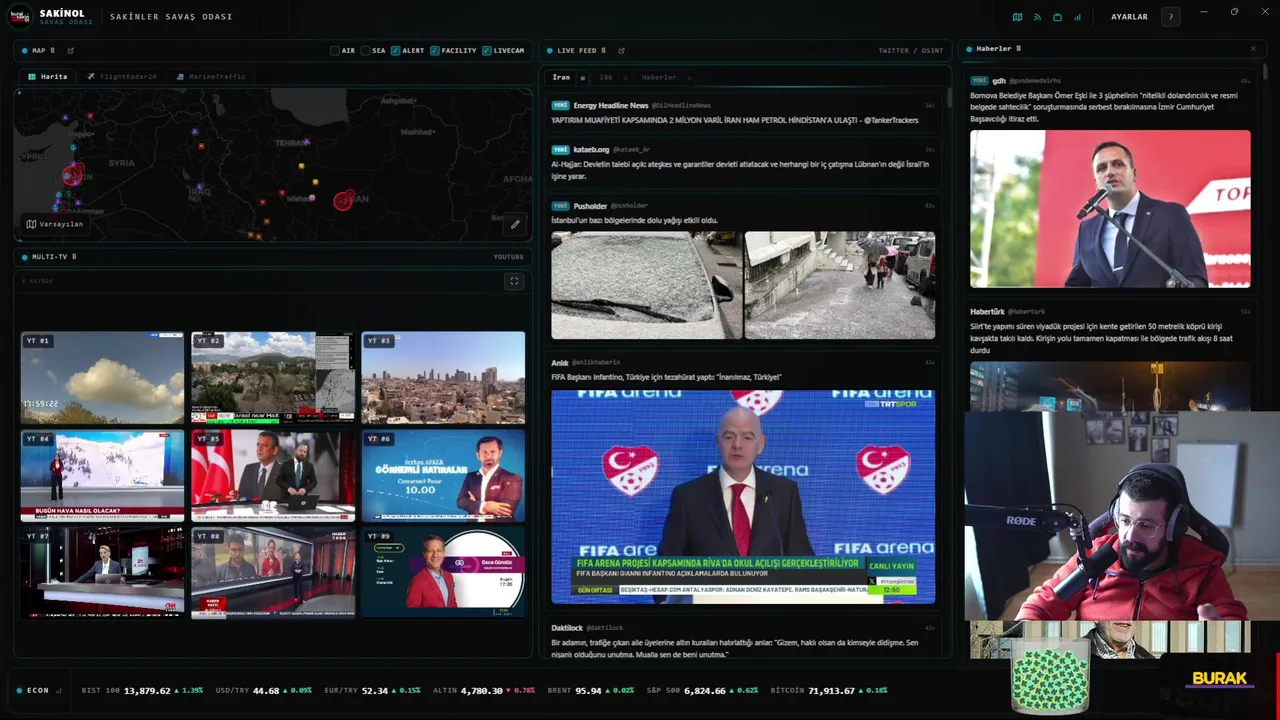
Task: Click the small chart icon next to ECON
Action: point(59,690)
